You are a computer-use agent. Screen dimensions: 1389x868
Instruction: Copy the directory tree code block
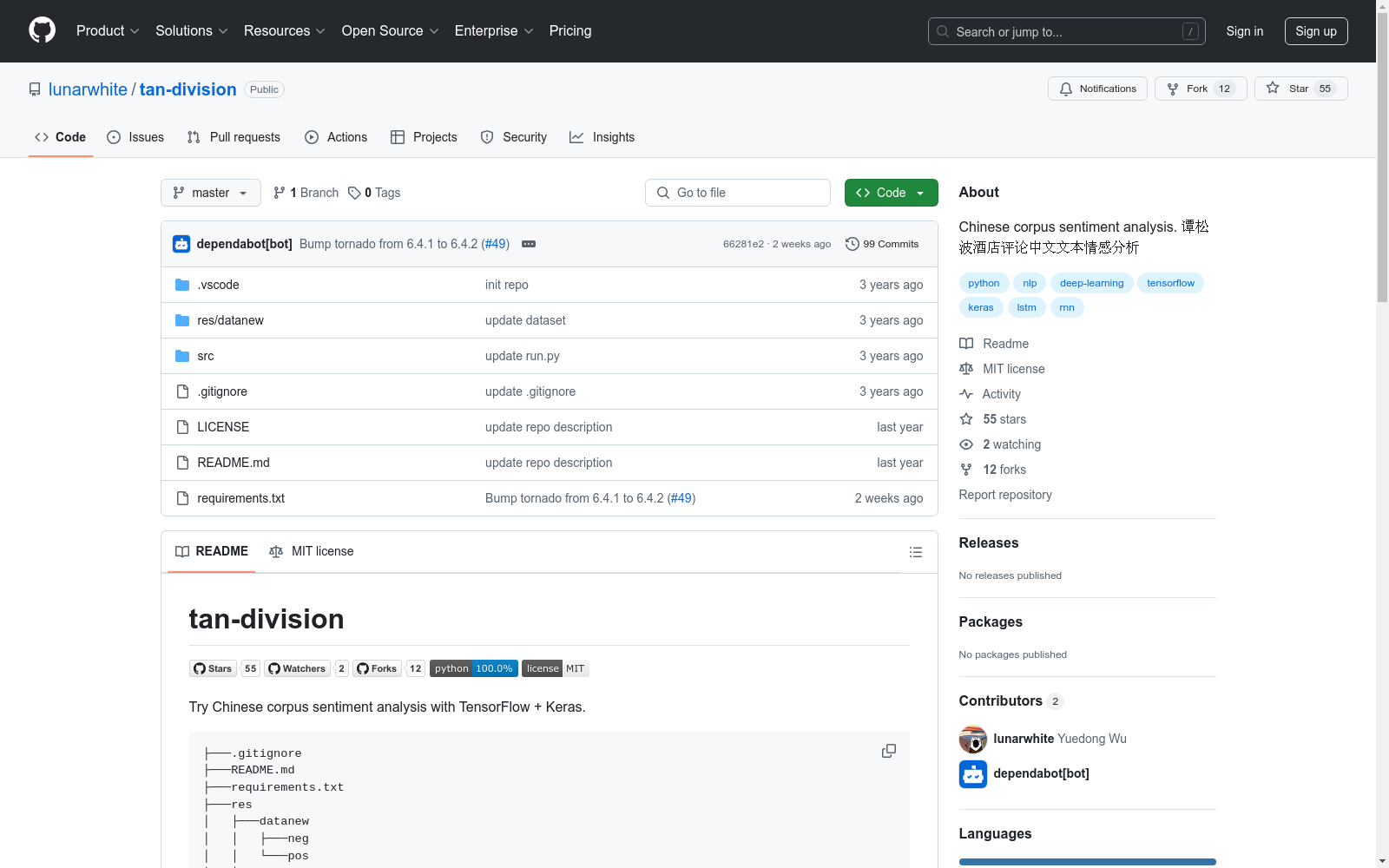coord(889,751)
